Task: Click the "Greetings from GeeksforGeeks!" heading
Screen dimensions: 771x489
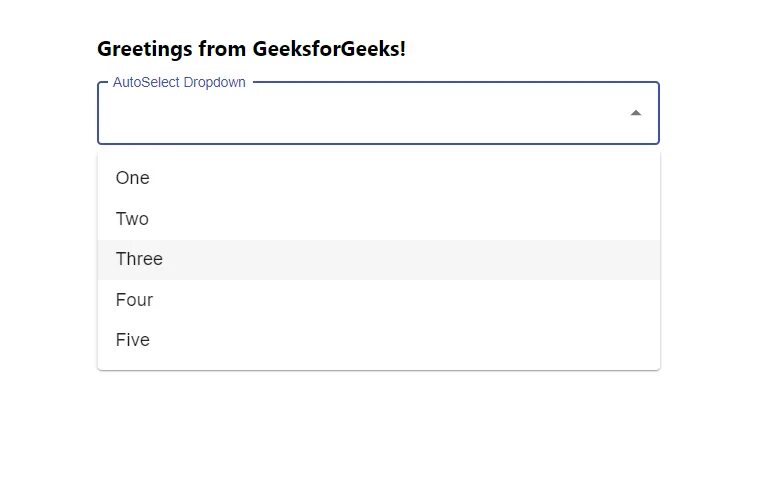Action: (x=251, y=48)
